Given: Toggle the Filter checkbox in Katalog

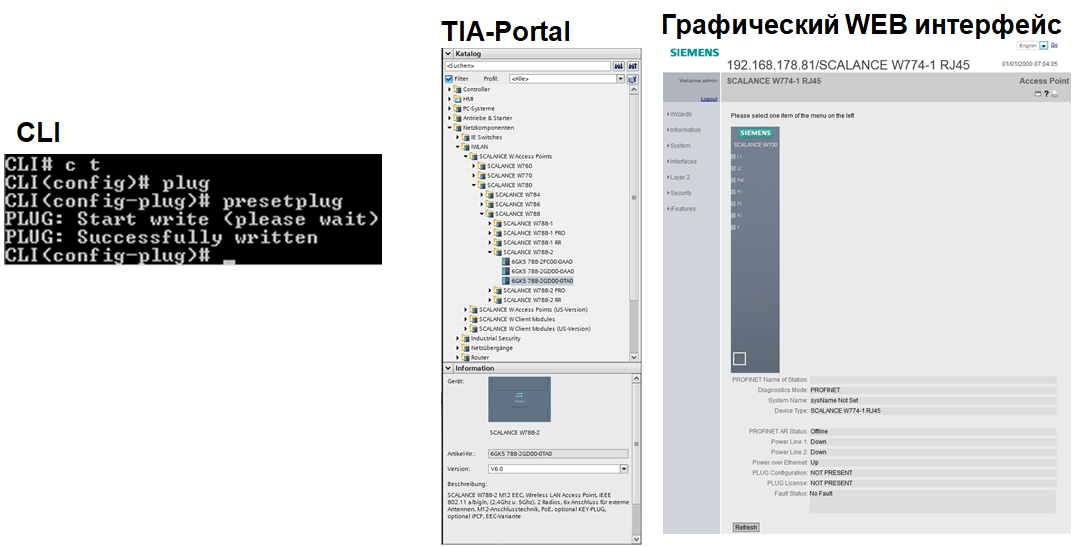Looking at the screenshot, I should pyautogui.click(x=449, y=79).
